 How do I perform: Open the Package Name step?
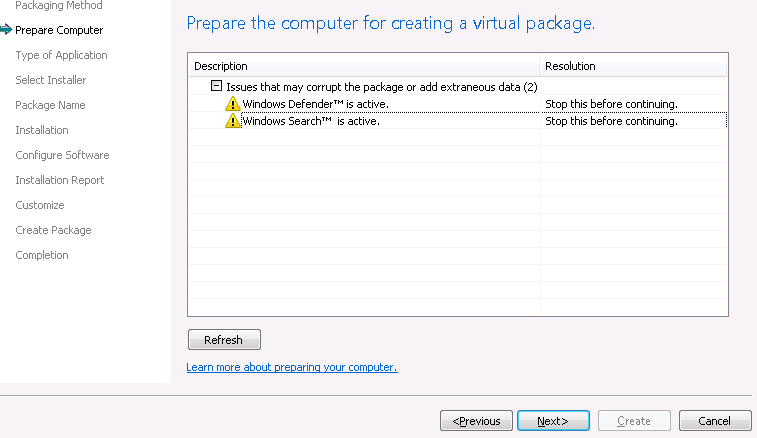pyautogui.click(x=50, y=105)
